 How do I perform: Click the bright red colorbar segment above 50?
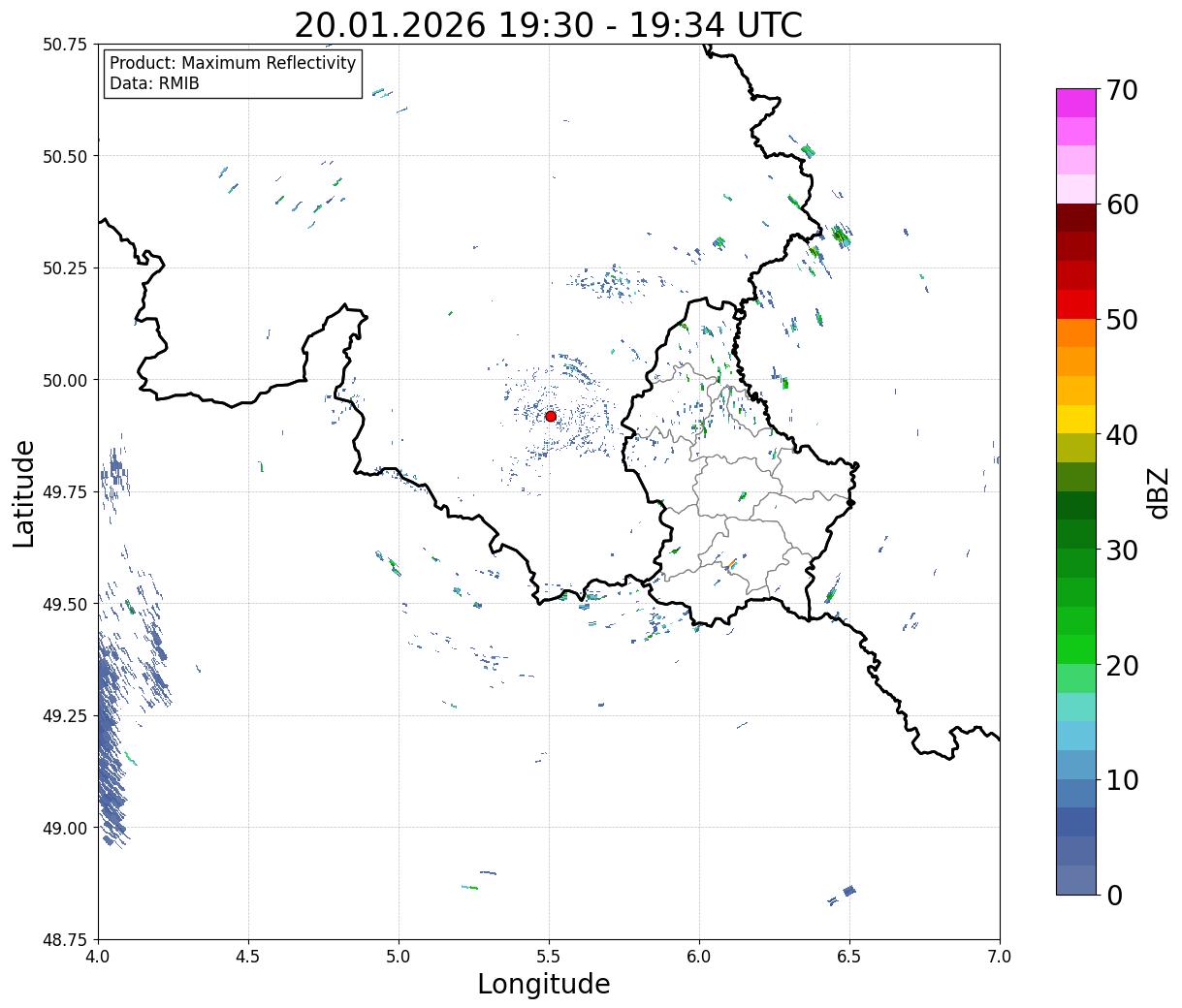click(1076, 303)
